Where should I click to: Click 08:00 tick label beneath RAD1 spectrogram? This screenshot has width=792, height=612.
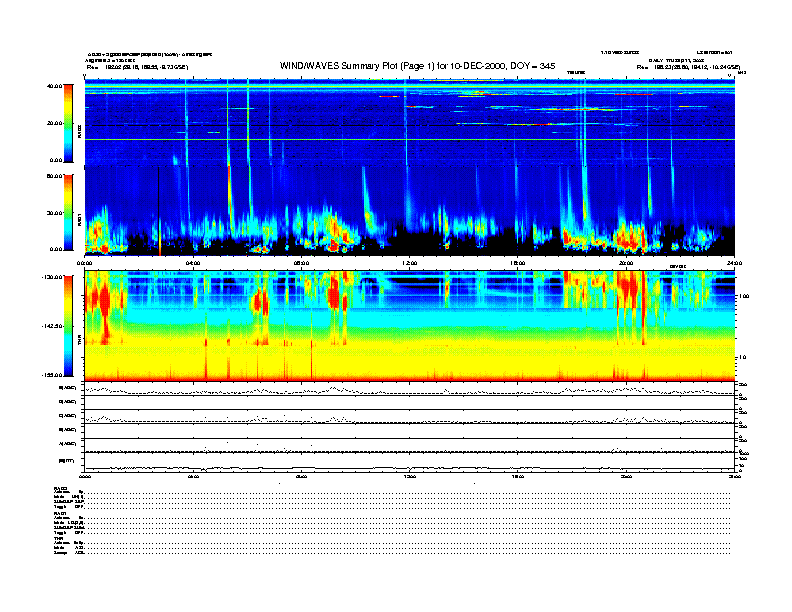click(x=301, y=263)
